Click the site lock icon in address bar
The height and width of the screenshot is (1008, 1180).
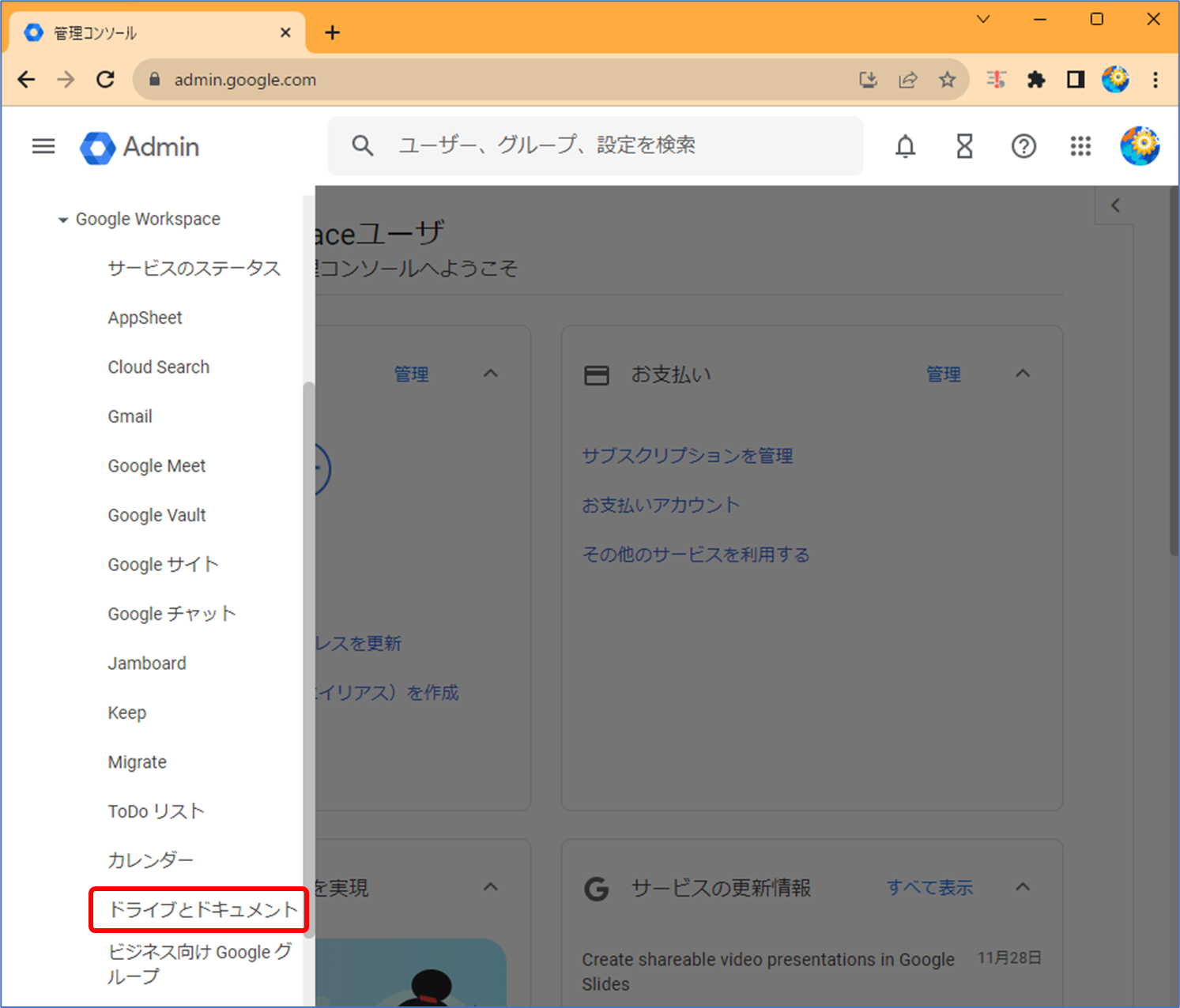(154, 79)
